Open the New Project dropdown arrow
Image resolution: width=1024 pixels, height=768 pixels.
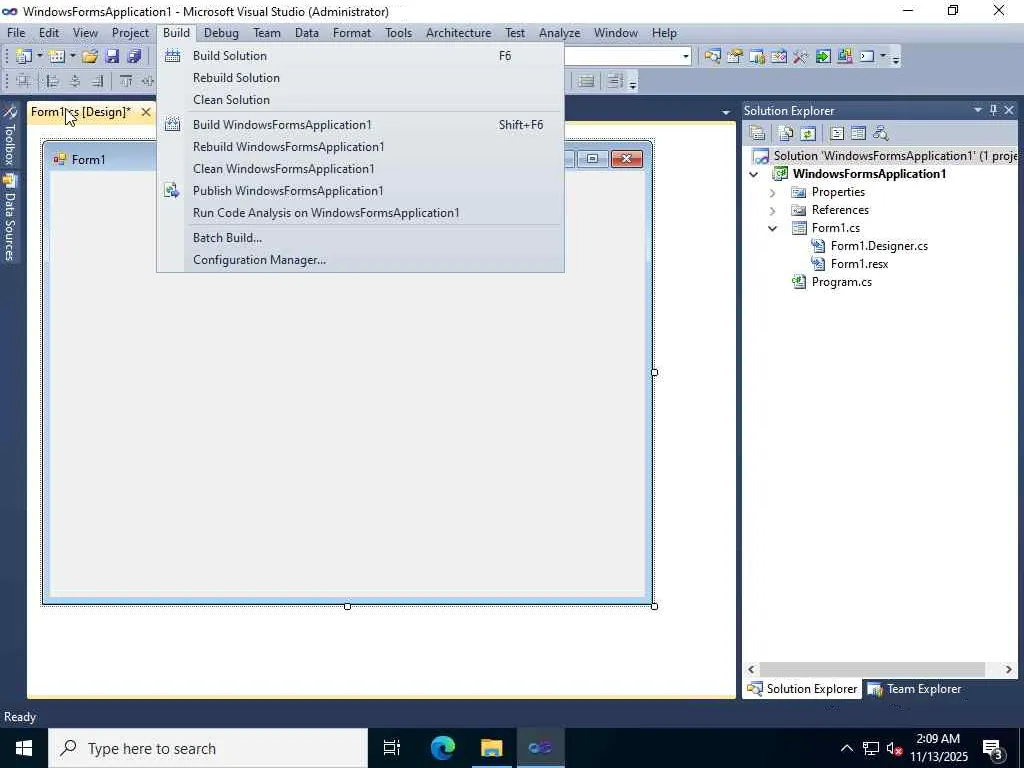click(x=39, y=57)
